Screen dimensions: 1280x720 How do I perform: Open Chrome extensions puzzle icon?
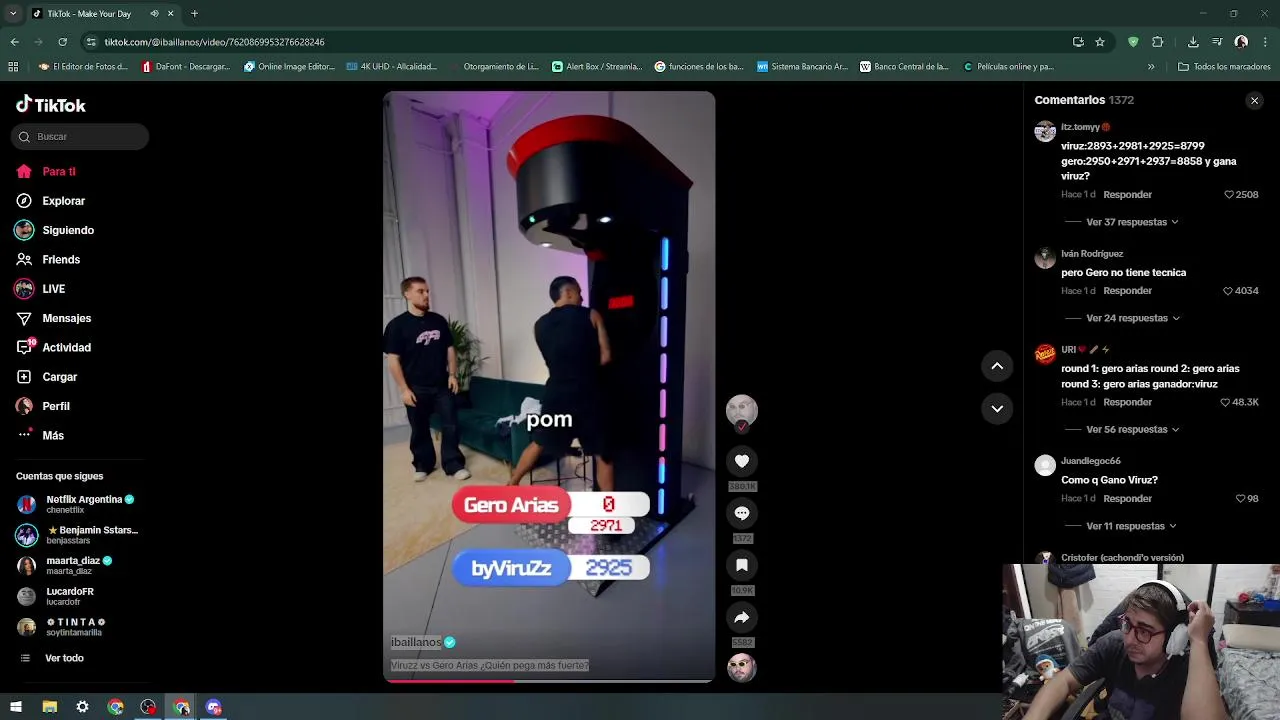[x=1158, y=42]
